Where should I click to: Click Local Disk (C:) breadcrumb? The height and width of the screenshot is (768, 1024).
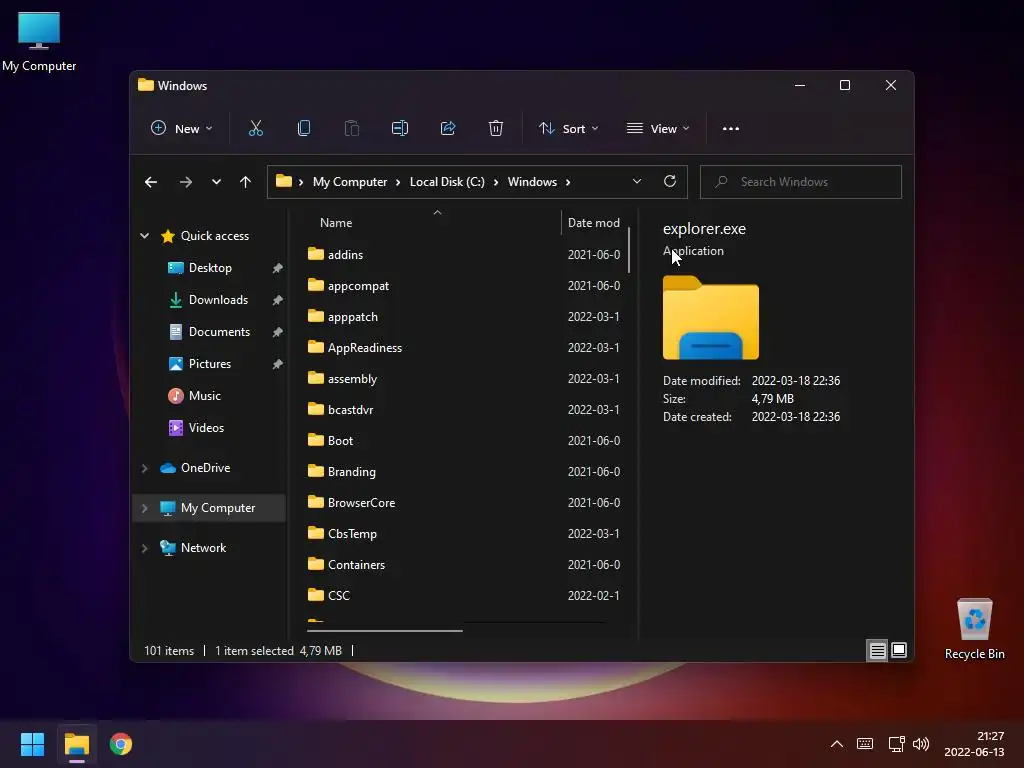tap(447, 182)
